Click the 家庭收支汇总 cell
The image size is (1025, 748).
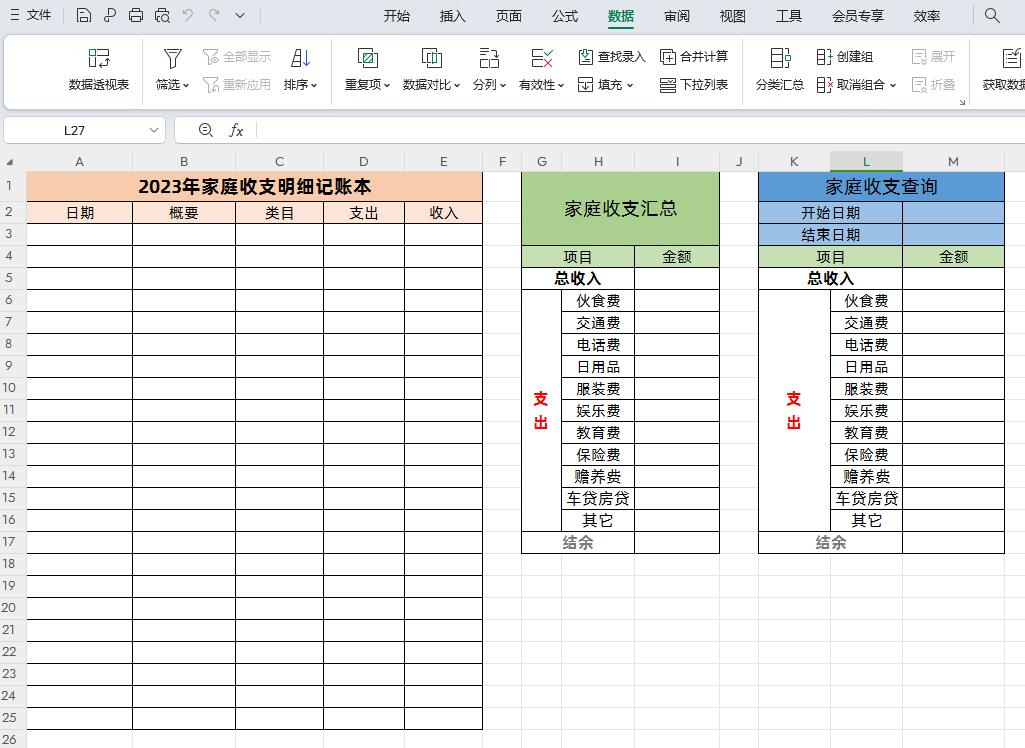[x=620, y=209]
